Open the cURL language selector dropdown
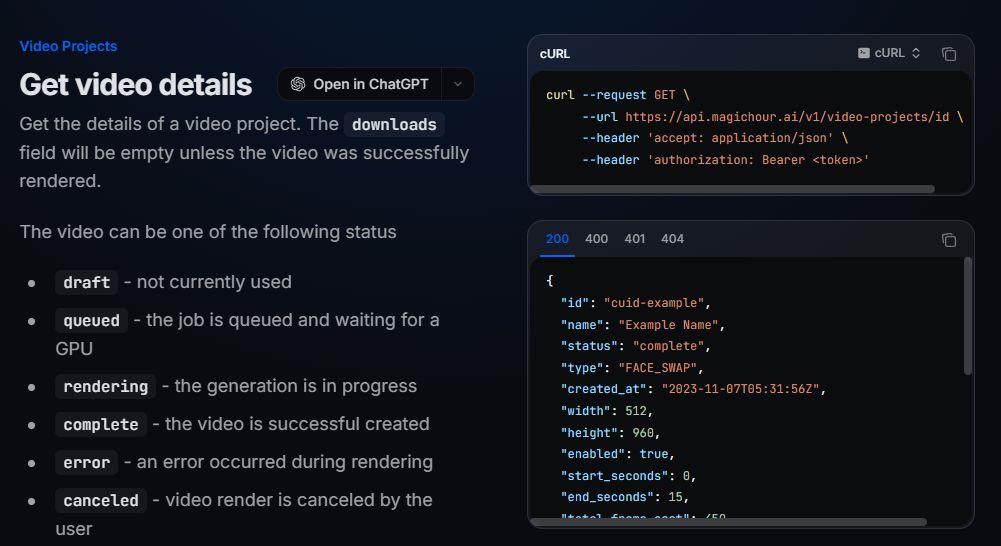This screenshot has width=1001, height=546. pyautogui.click(x=889, y=53)
